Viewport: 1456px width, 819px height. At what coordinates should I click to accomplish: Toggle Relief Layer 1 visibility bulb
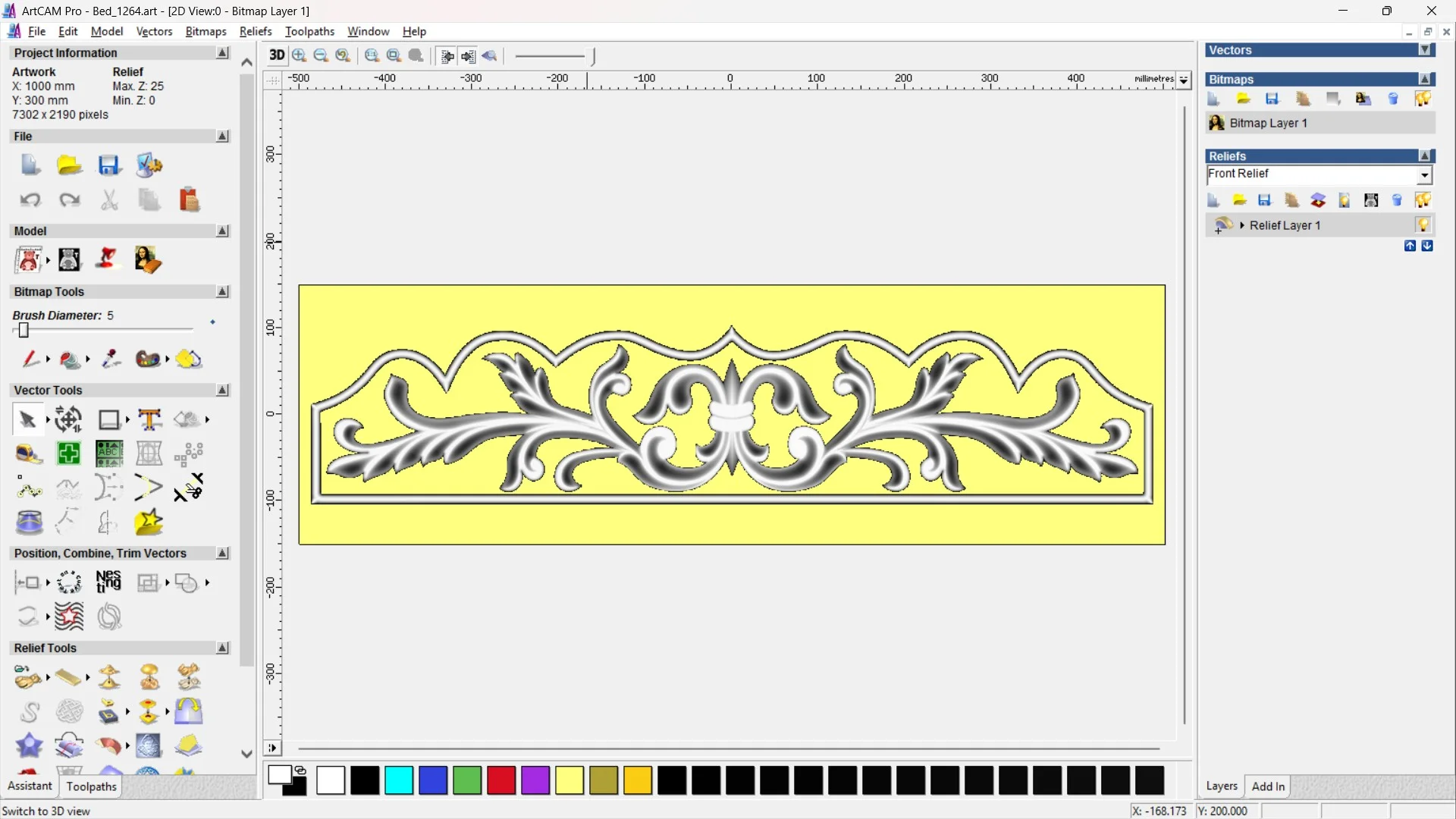1422,225
